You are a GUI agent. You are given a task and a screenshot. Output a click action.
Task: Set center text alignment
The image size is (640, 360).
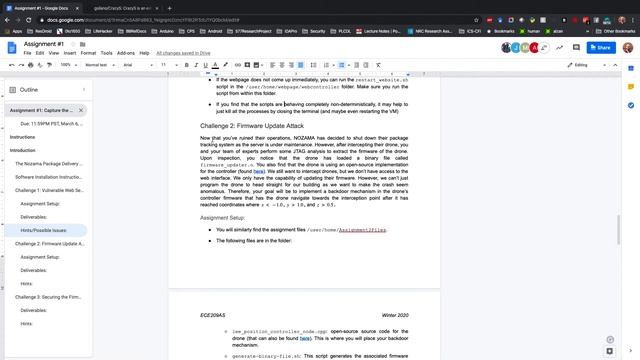(282, 65)
